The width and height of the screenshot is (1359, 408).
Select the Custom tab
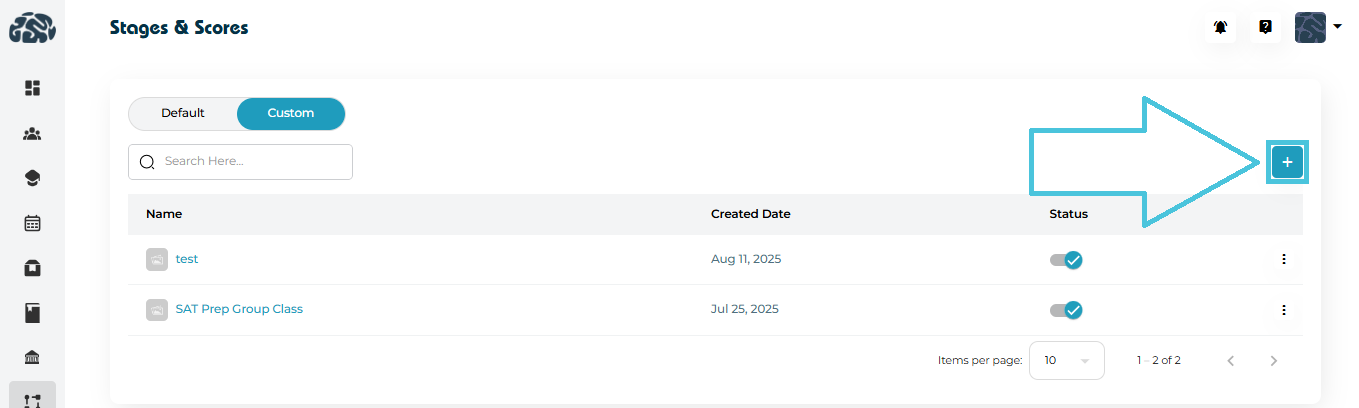coord(291,114)
